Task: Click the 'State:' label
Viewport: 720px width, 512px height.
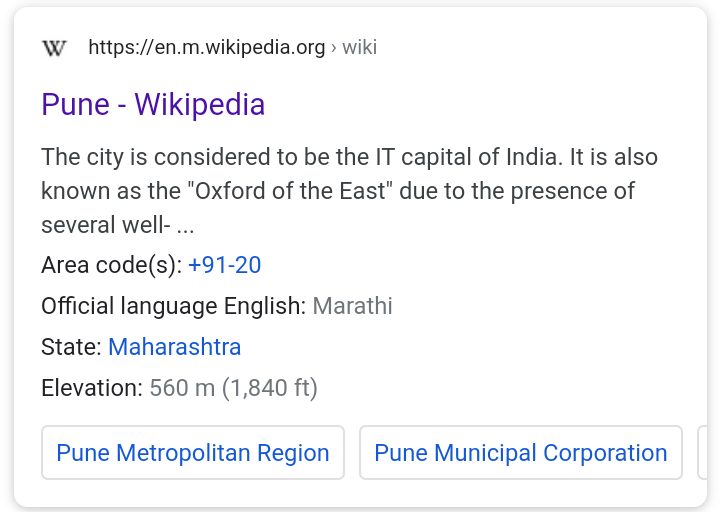Action: click(x=71, y=347)
